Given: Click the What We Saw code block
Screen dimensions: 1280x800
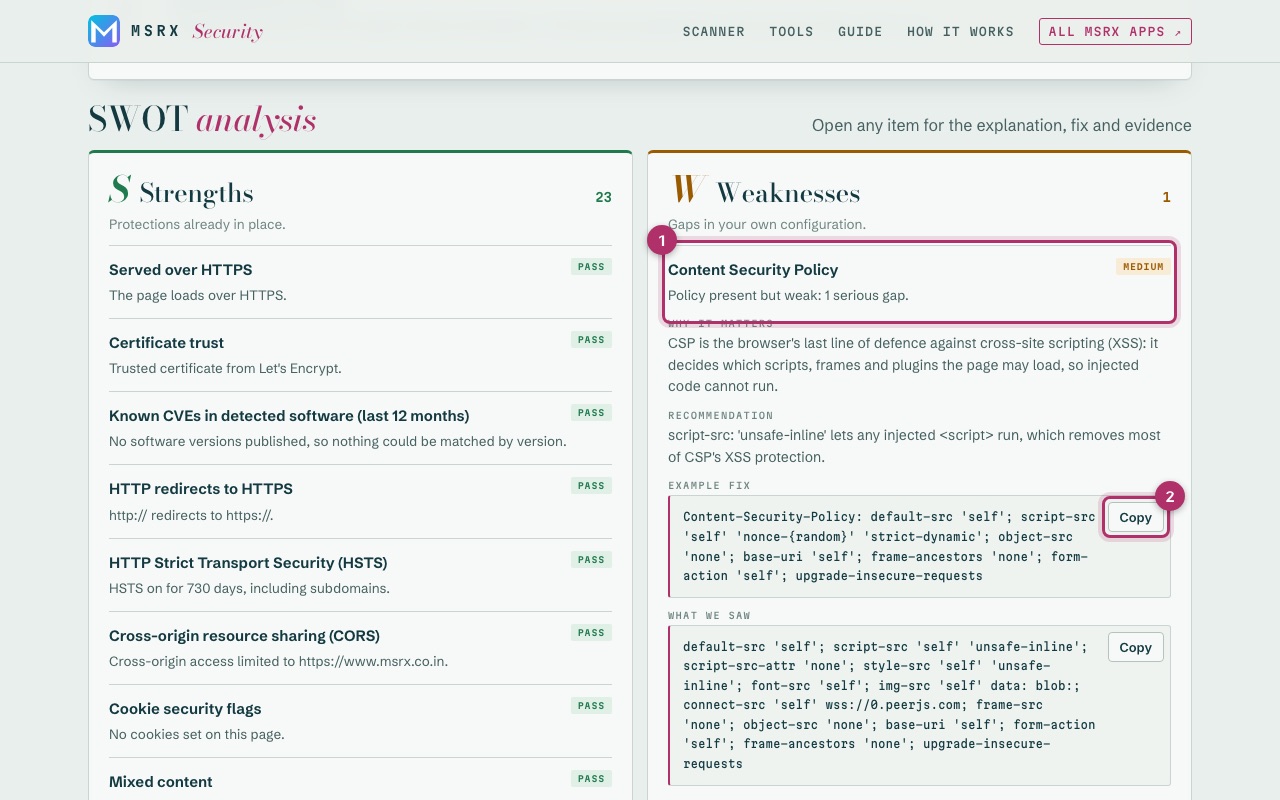Looking at the screenshot, I should [919, 705].
